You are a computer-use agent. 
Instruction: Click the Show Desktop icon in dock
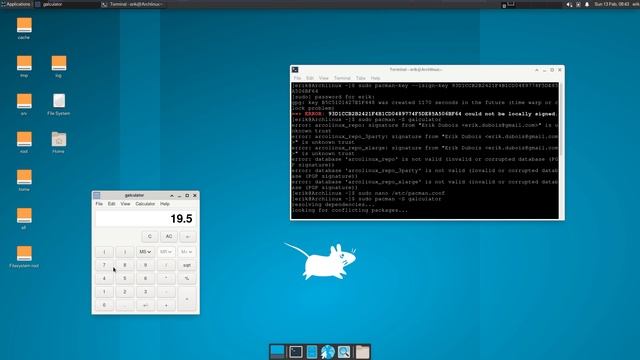click(x=277, y=351)
